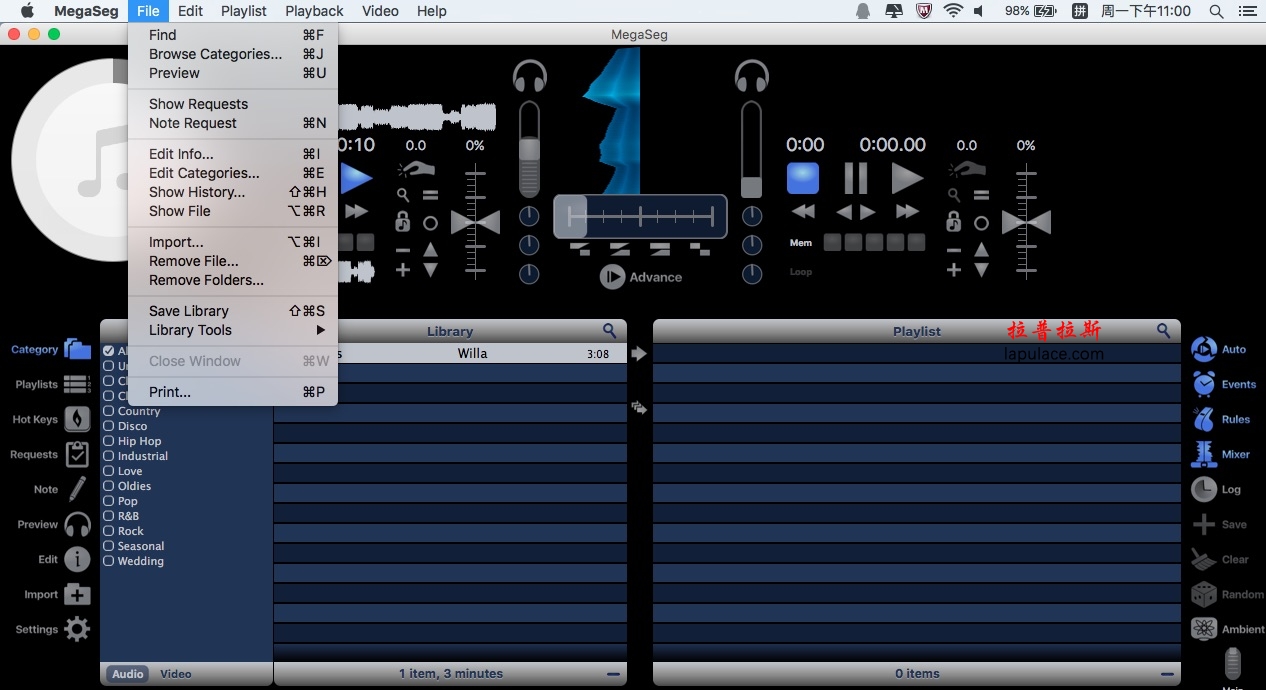
Task: Click the right deck volume fader
Action: [x=751, y=187]
